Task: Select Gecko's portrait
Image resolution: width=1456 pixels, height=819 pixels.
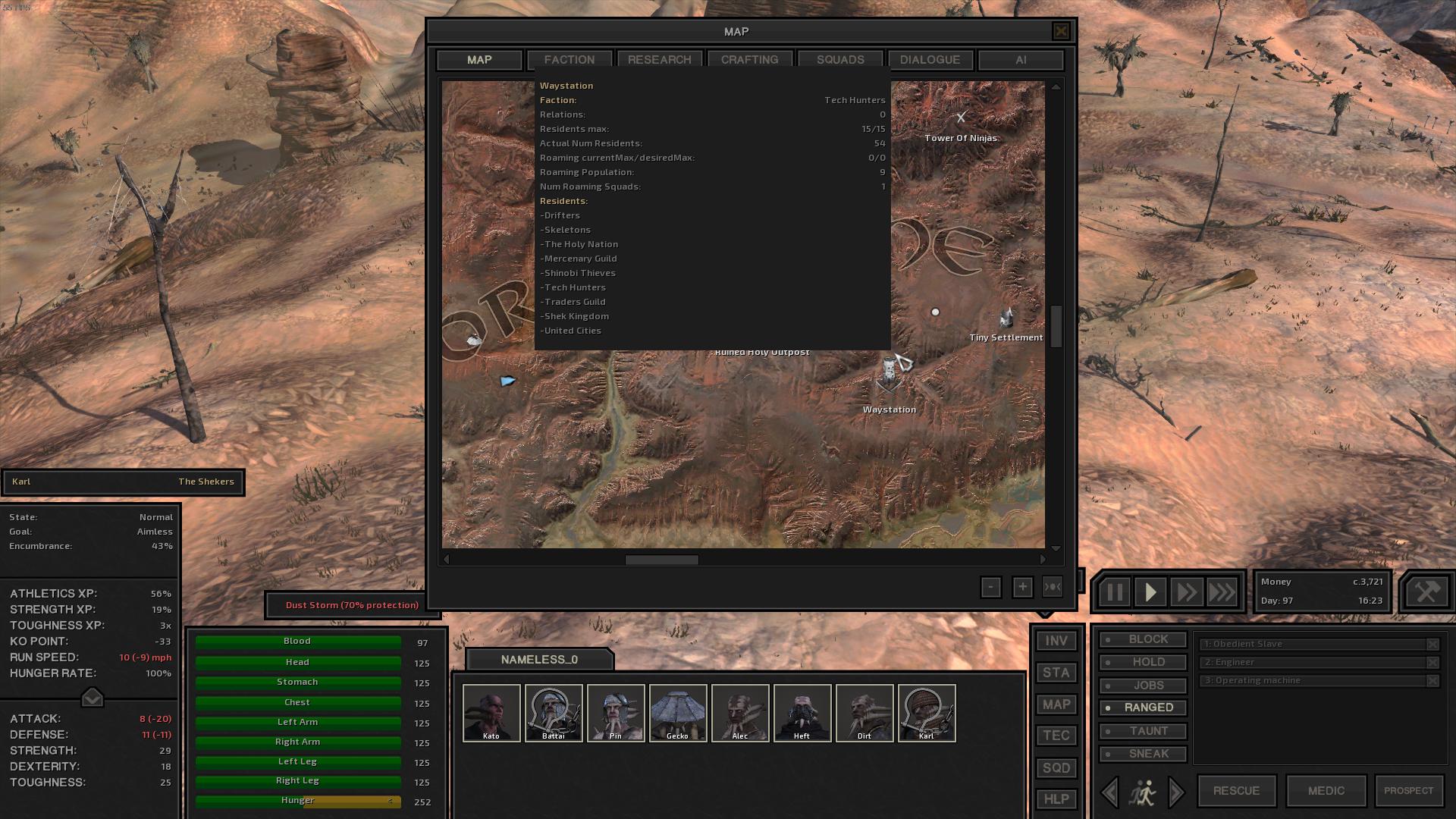Action: [x=678, y=713]
